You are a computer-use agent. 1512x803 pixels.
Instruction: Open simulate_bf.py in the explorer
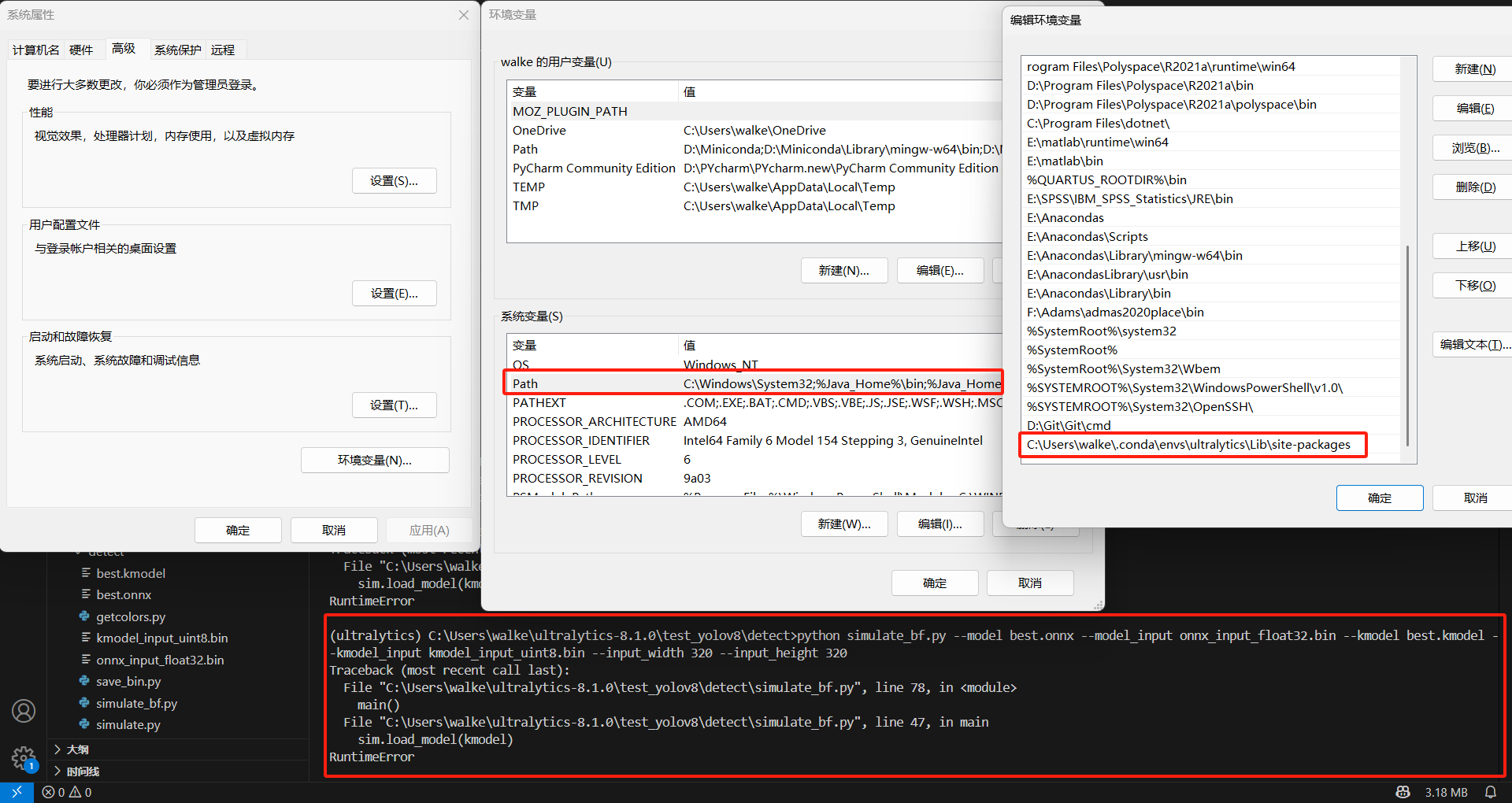tap(136, 703)
